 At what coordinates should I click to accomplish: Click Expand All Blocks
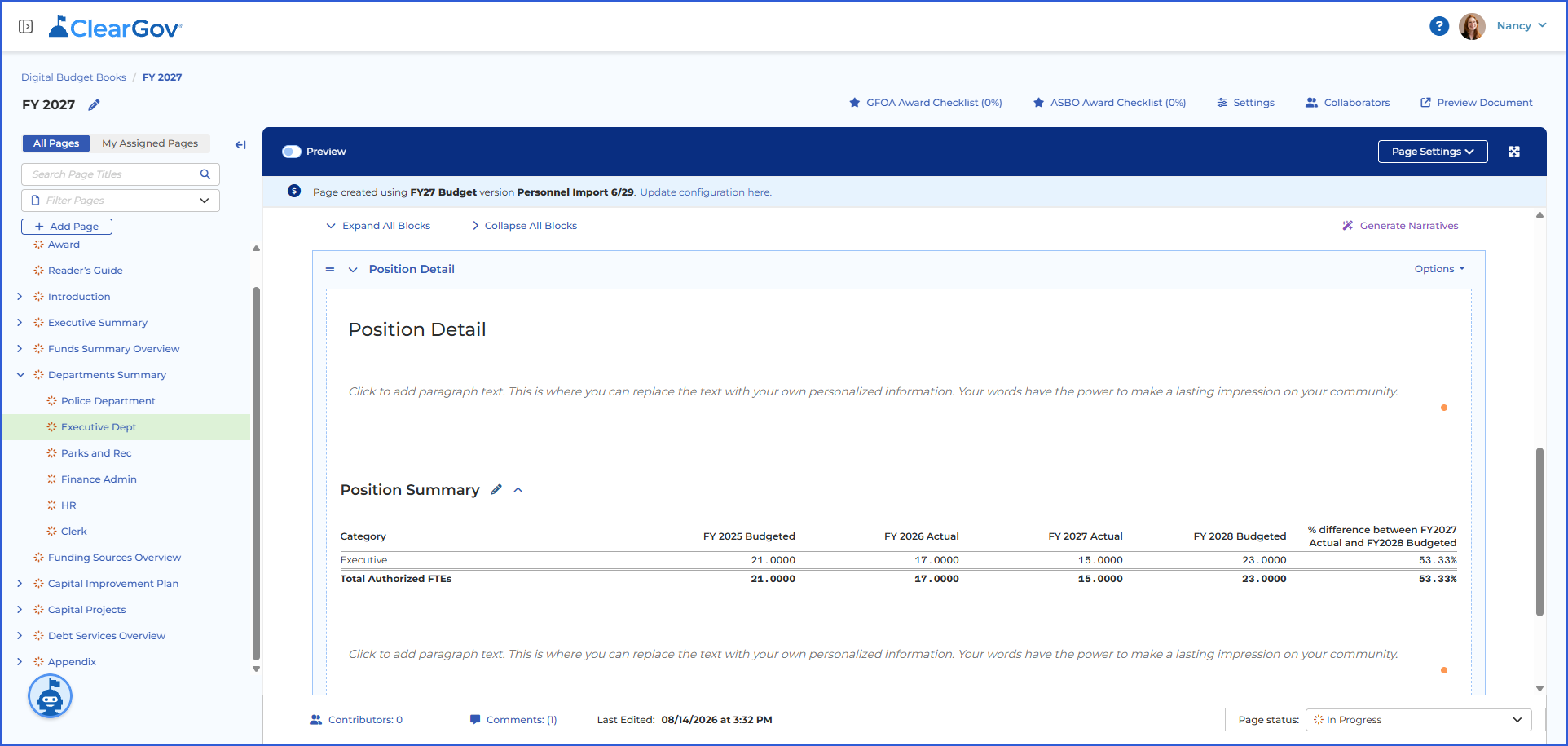click(x=378, y=226)
